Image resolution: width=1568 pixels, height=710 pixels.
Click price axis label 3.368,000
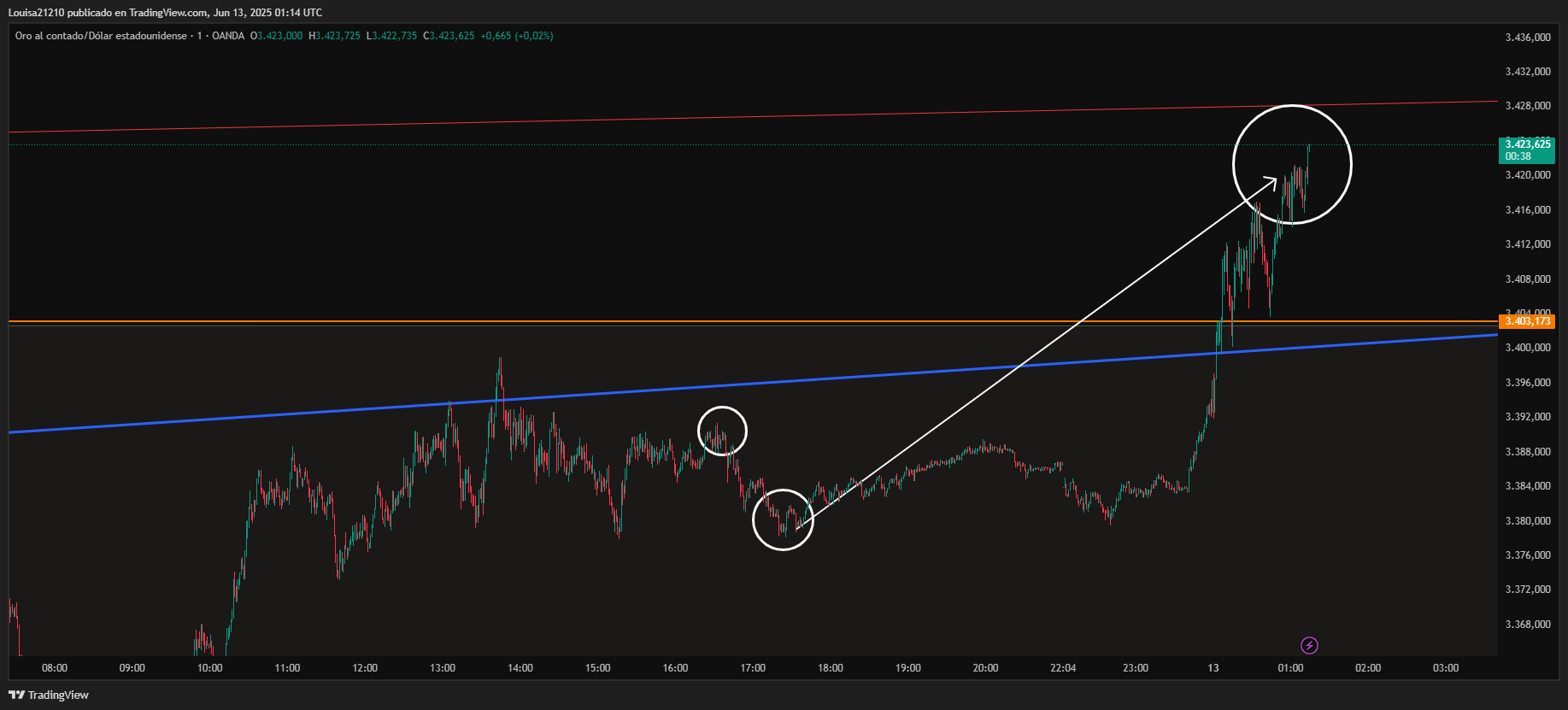[x=1528, y=625]
